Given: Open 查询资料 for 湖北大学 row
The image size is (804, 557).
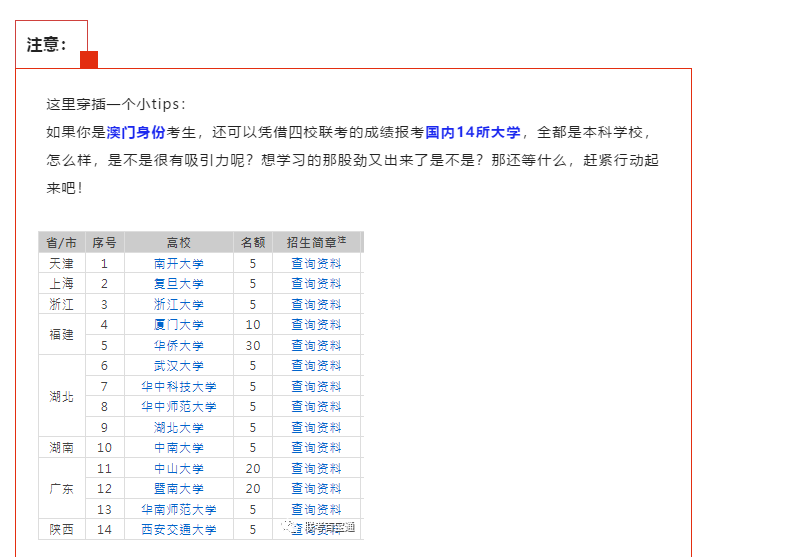Looking at the screenshot, I should (x=316, y=428).
